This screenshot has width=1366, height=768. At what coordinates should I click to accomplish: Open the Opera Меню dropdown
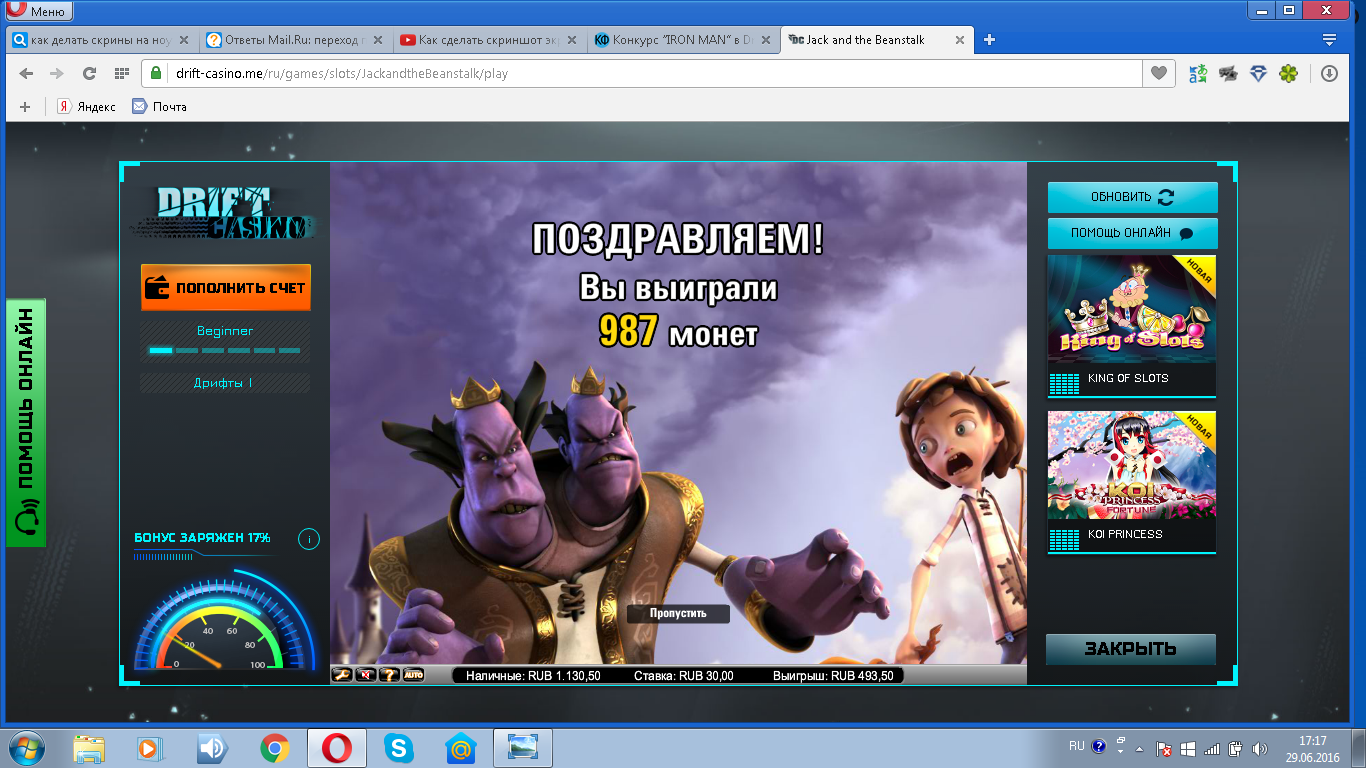pos(38,11)
